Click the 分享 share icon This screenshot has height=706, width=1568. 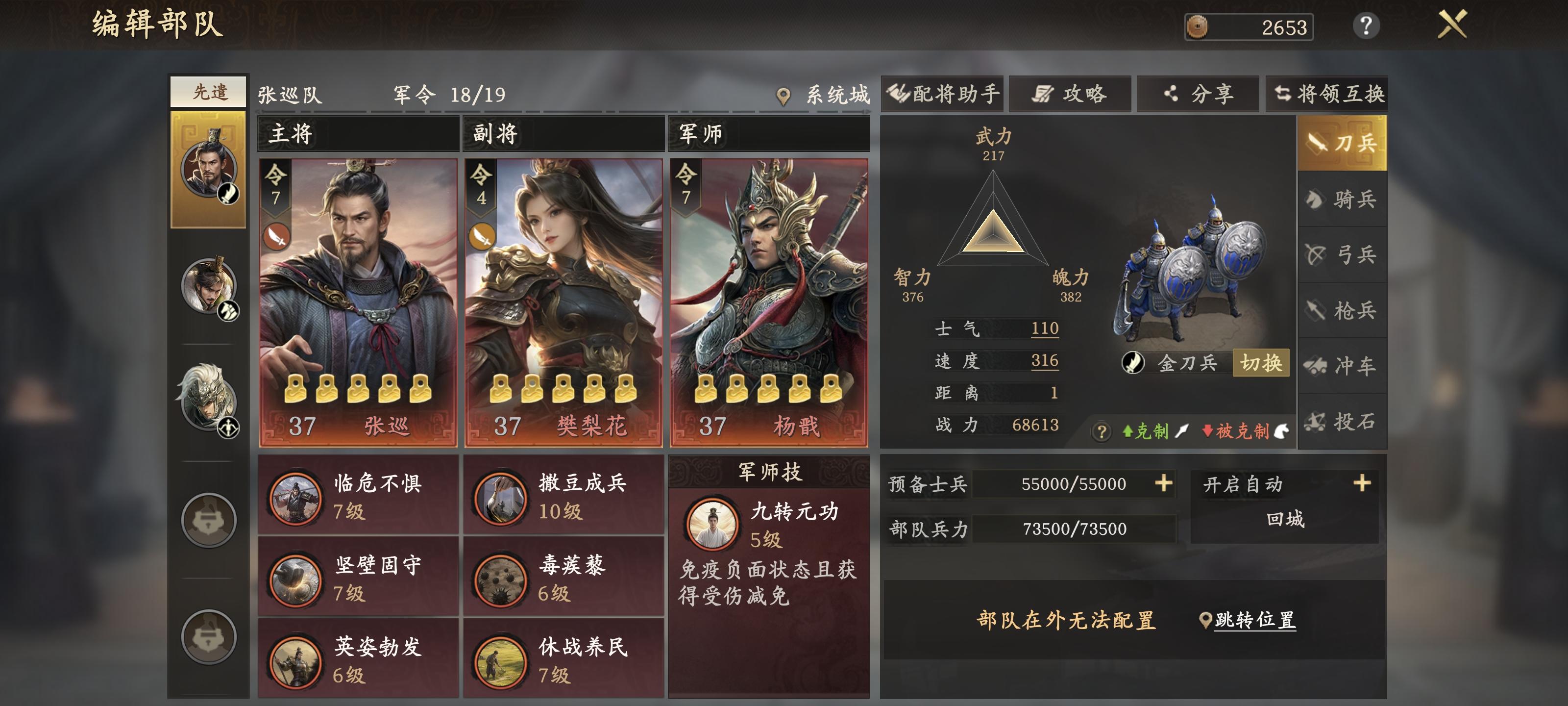pyautogui.click(x=1171, y=94)
